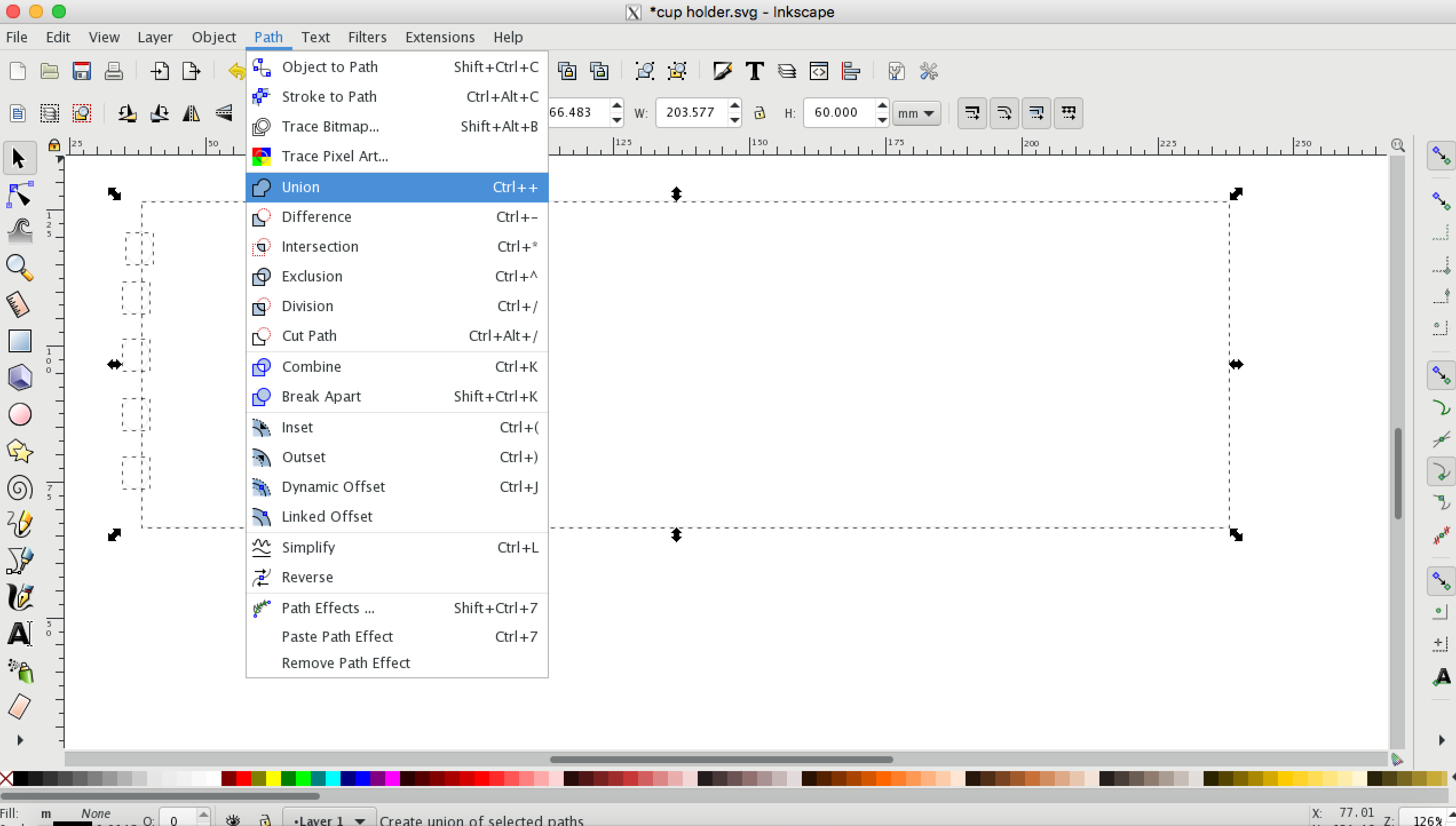The height and width of the screenshot is (826, 1456).
Task: Open the Layer 1 dropdown
Action: (329, 819)
